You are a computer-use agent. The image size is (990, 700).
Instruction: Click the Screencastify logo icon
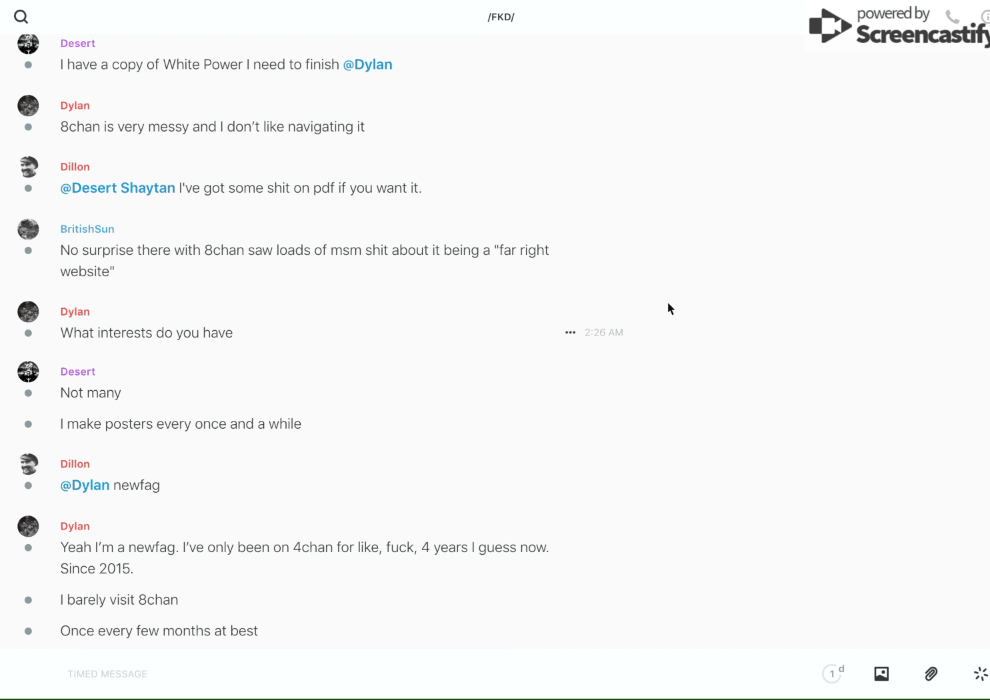point(830,27)
